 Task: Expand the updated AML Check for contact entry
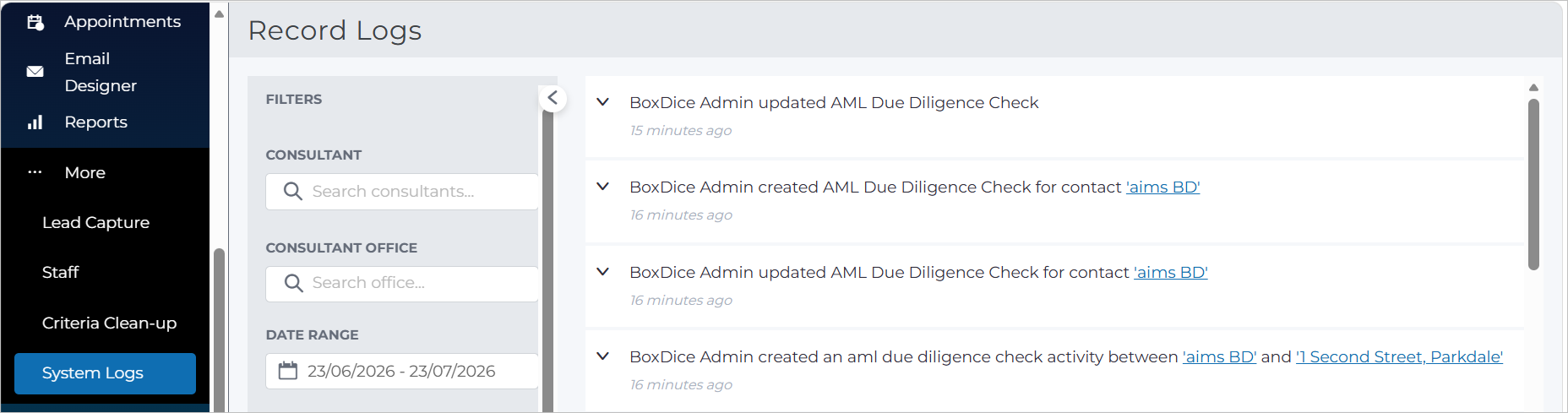(x=603, y=272)
